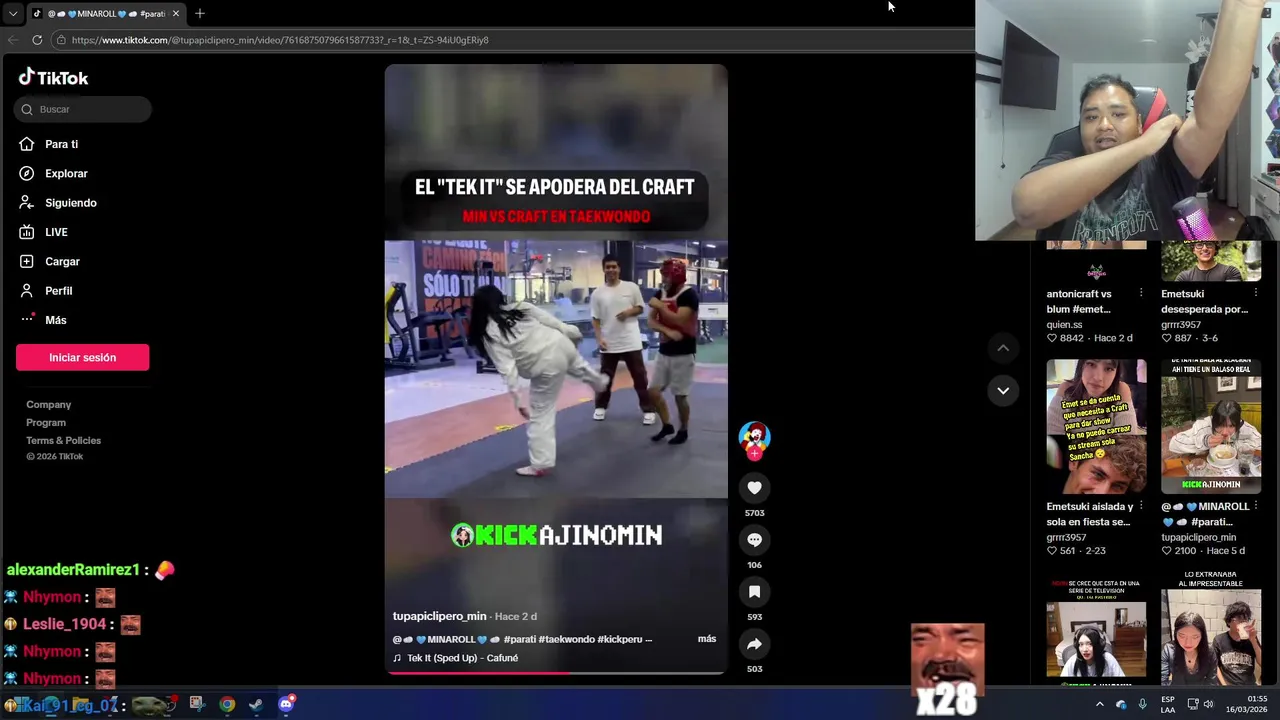The image size is (1280, 720).
Task: Click the 'antonicraft vs blum #emet...' title
Action: (1079, 301)
